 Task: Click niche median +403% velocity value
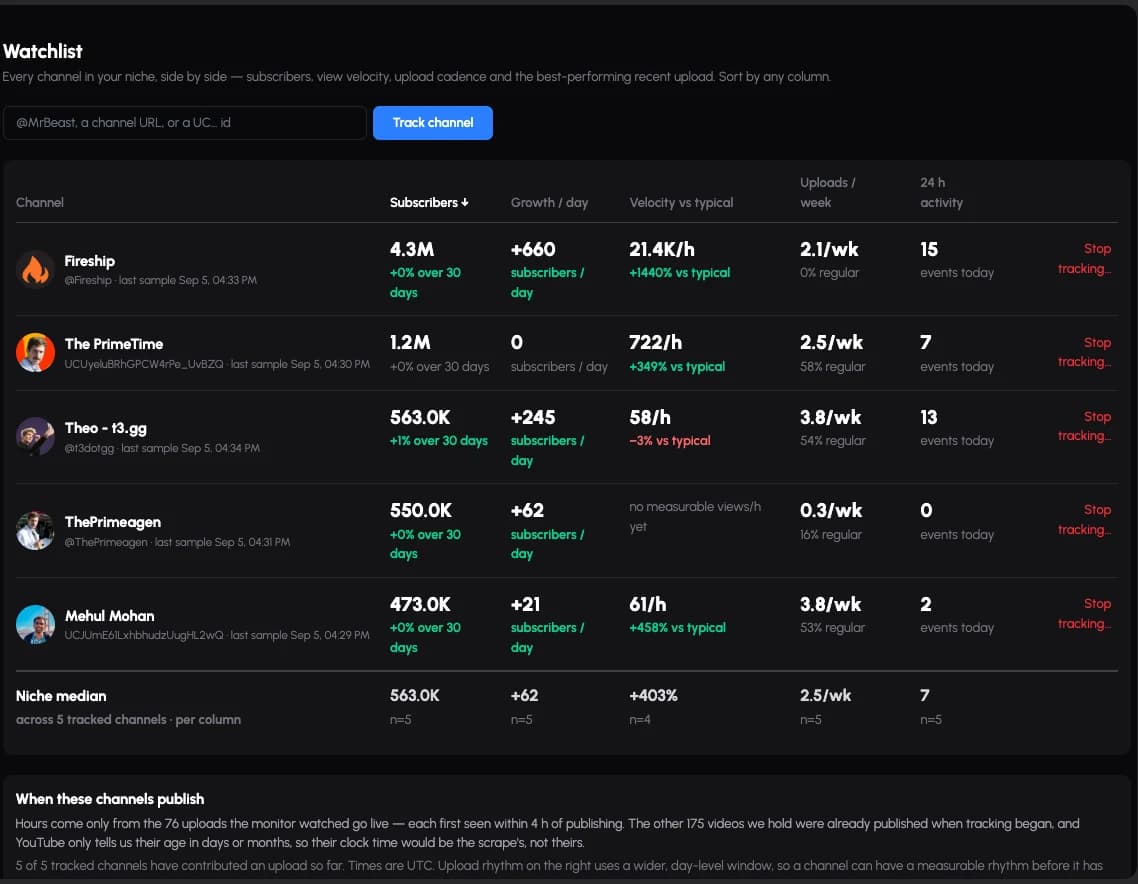pyautogui.click(x=653, y=695)
